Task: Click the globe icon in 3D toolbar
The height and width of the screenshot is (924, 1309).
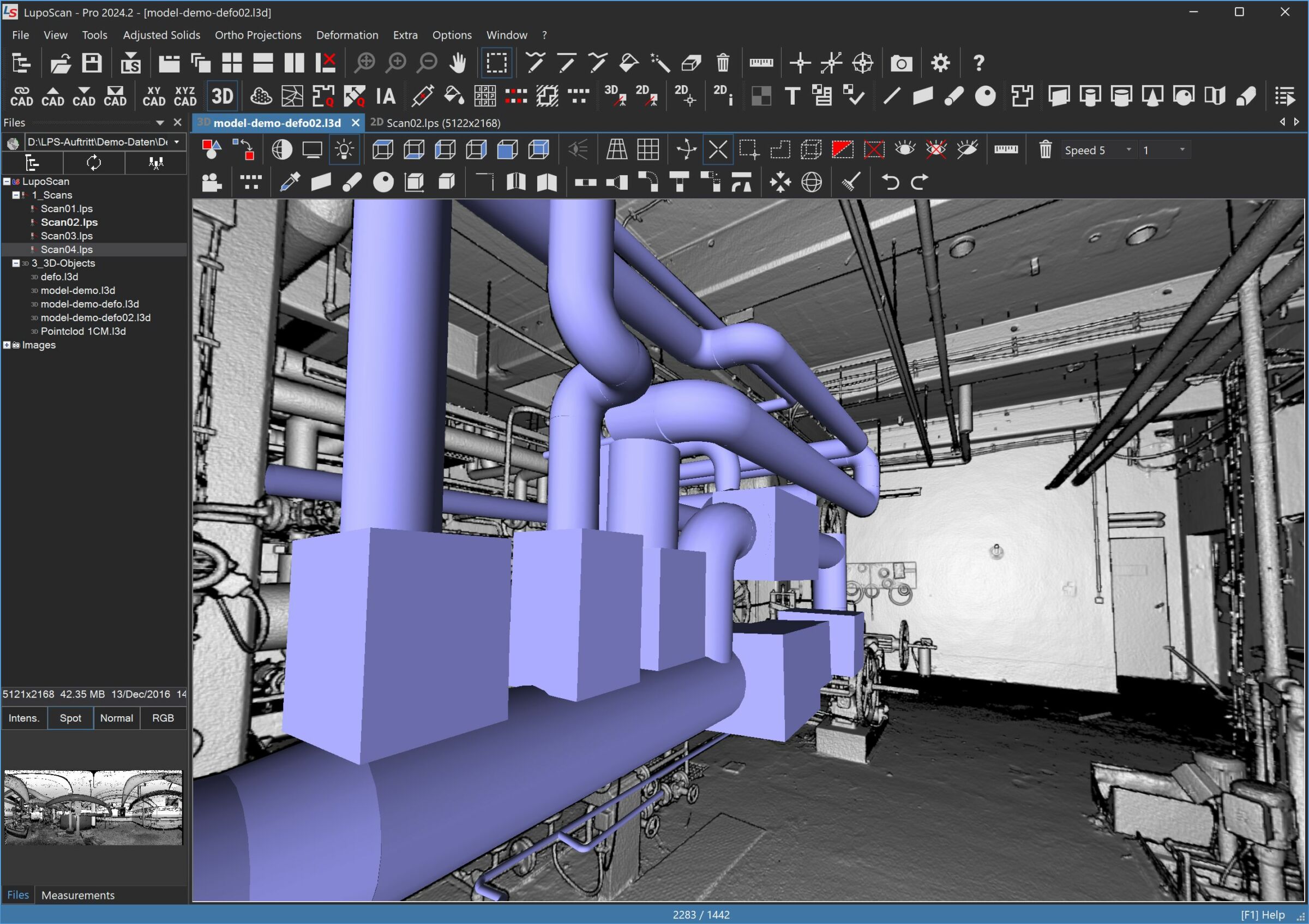Action: (811, 182)
